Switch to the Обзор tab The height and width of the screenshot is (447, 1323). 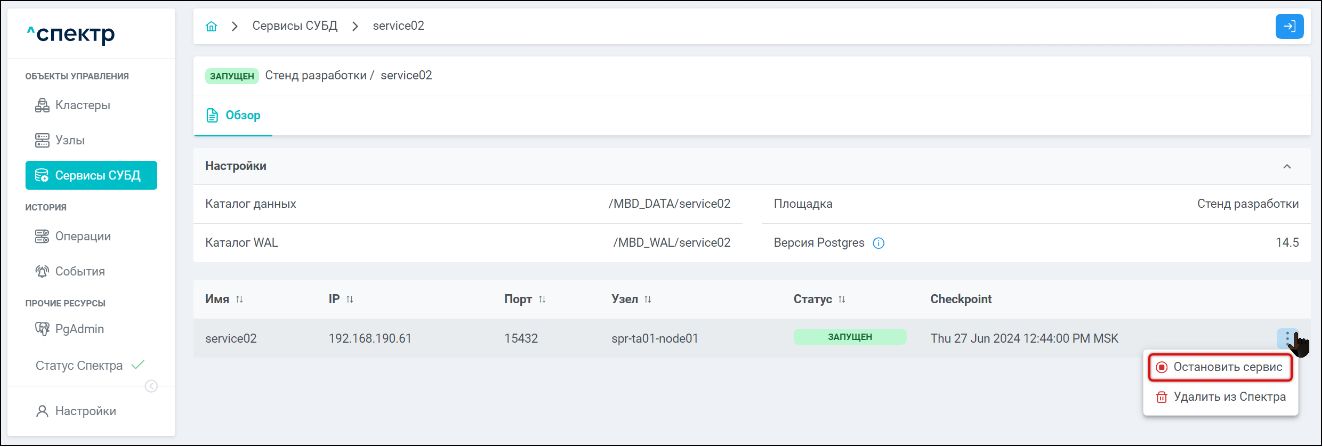click(x=233, y=116)
